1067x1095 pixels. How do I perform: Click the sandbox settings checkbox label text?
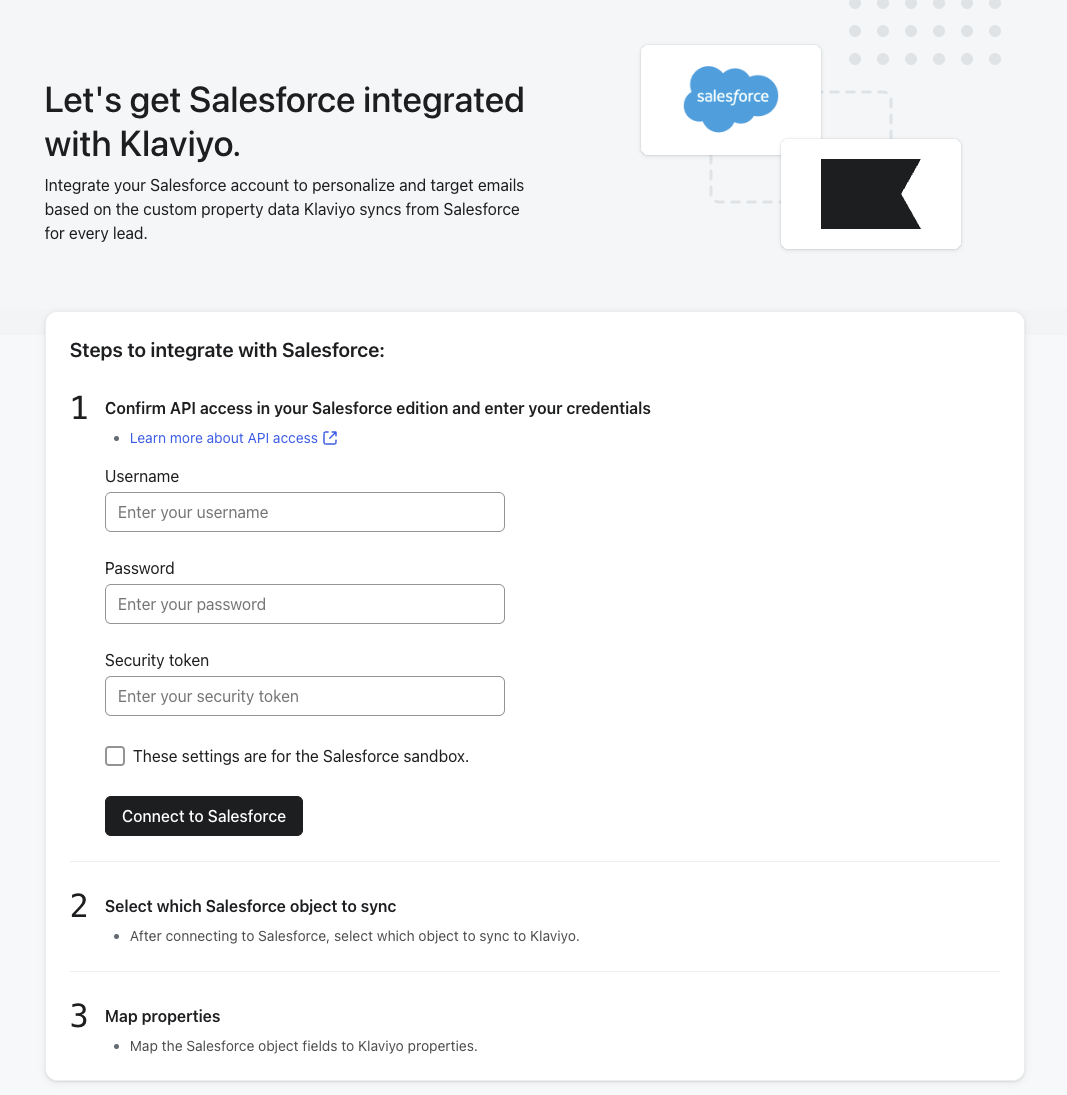point(301,756)
